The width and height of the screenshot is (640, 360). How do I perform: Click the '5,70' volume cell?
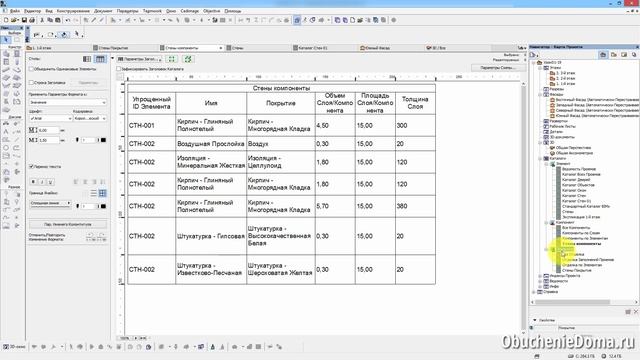pos(335,206)
